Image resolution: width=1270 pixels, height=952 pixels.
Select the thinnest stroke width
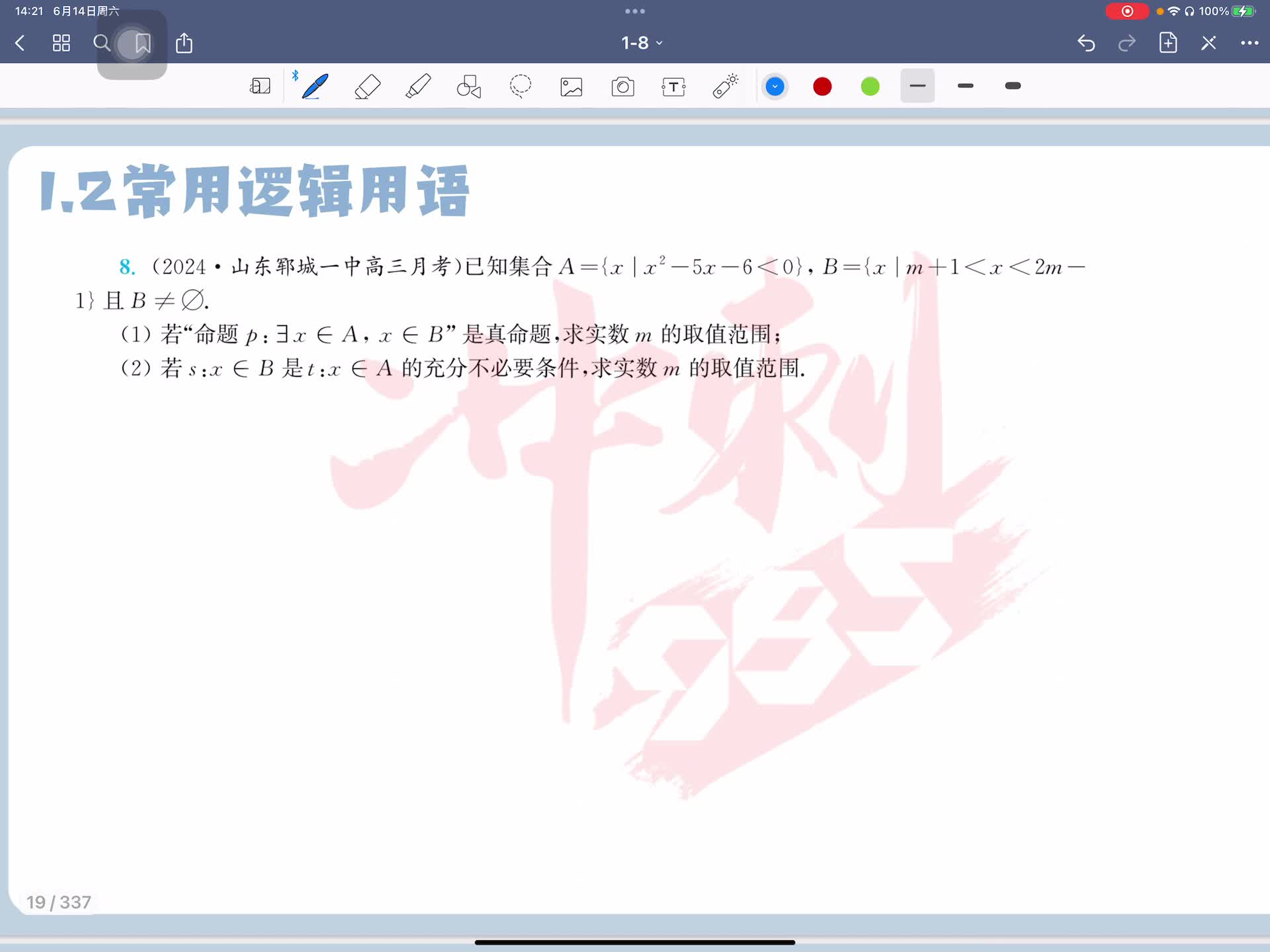pos(917,86)
